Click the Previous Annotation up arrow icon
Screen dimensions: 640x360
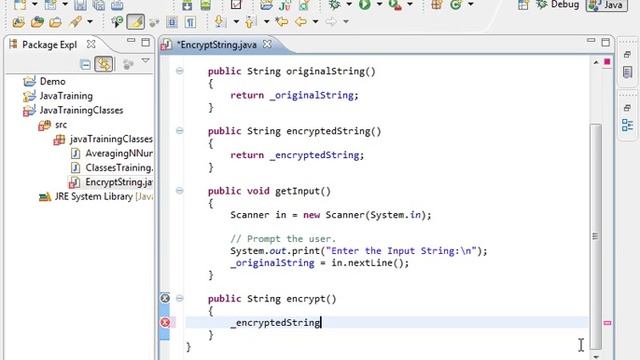tap(250, 21)
